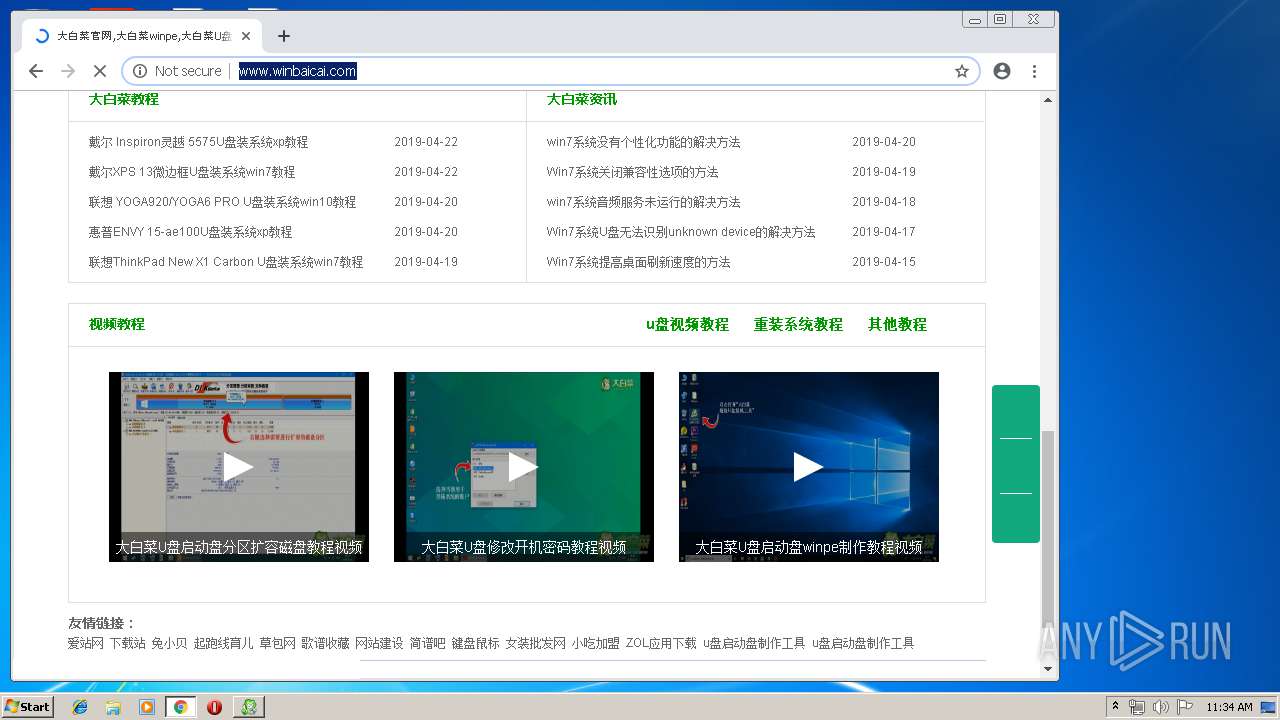Open the Chrome three-dot menu

click(x=1034, y=71)
